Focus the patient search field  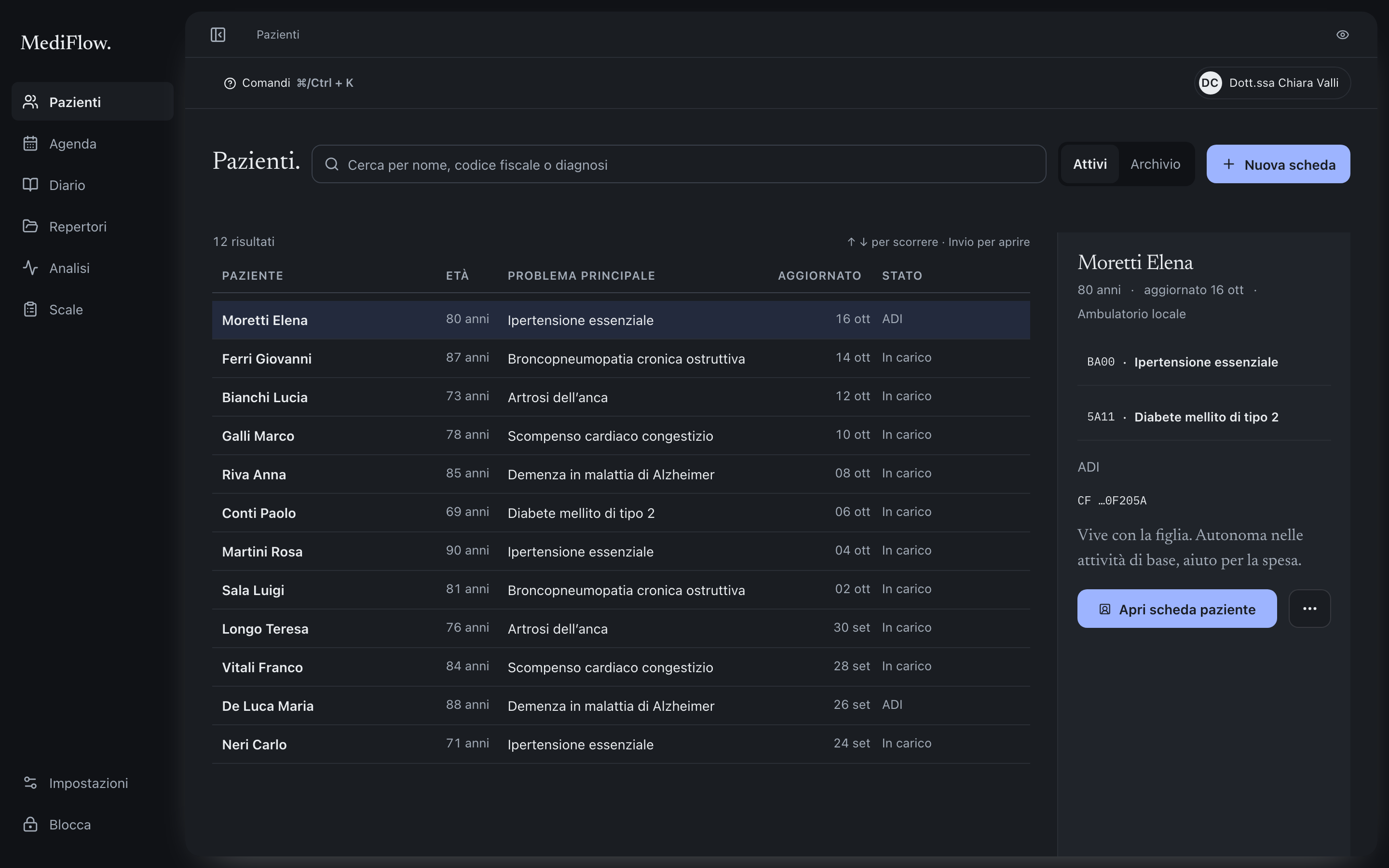tap(679, 164)
